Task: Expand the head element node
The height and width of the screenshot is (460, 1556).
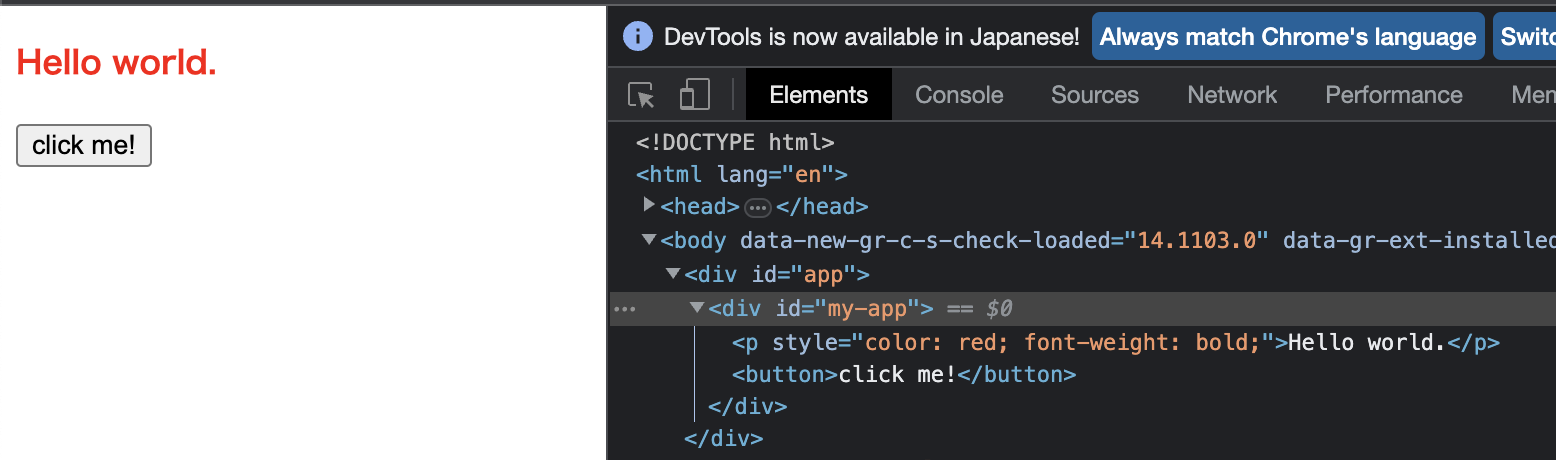Action: 650,205
